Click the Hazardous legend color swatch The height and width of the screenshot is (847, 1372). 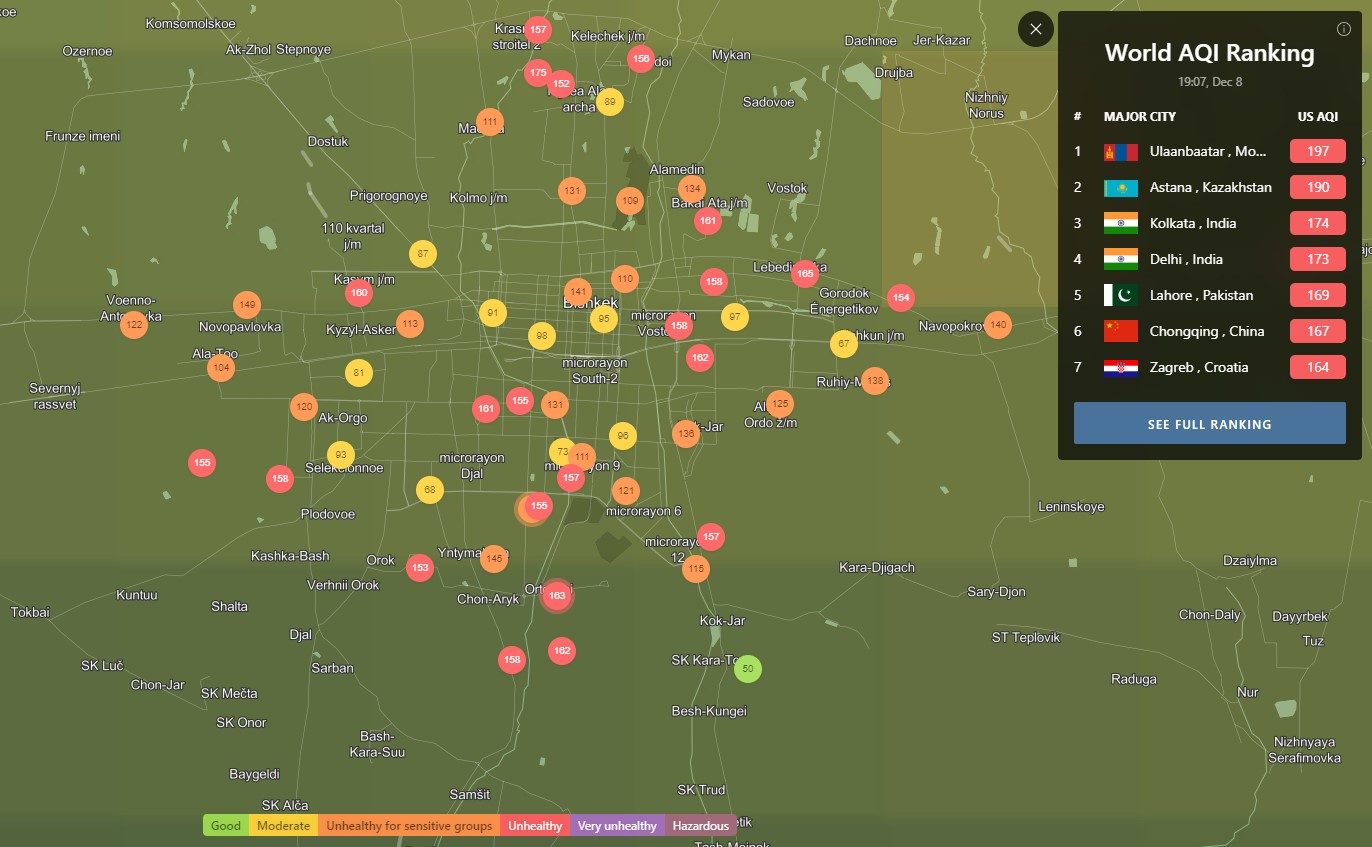700,826
